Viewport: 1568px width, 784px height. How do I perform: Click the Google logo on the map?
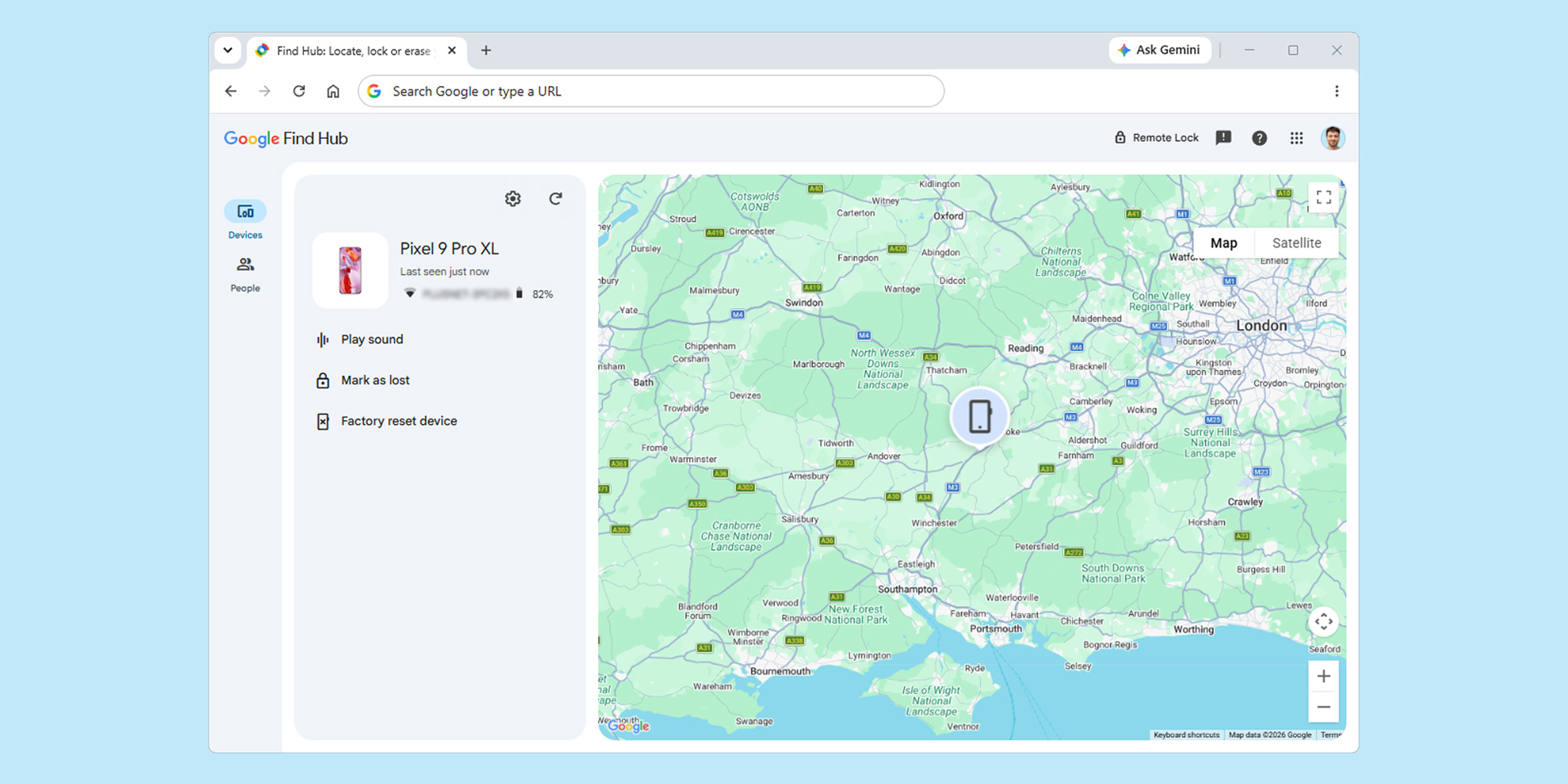pos(629,726)
